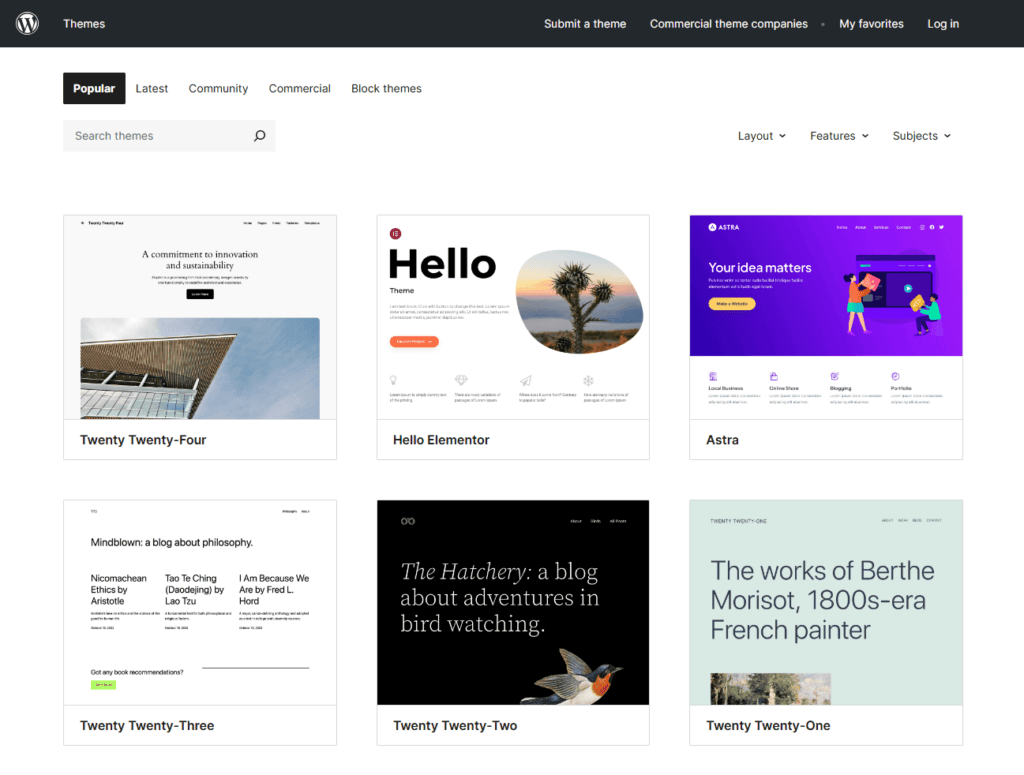Expand the Subjects filter dropdown
The width and height of the screenshot is (1024, 775).
tap(922, 136)
